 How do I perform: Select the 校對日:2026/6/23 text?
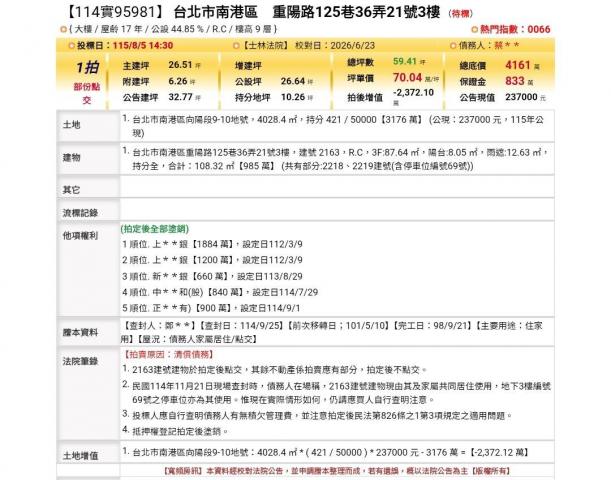click(x=335, y=46)
